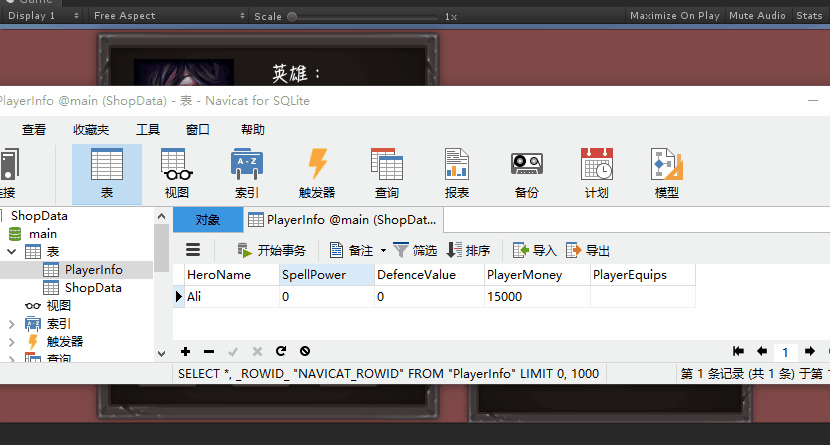Collapse the 表 tree node
830x445 pixels.
12,252
